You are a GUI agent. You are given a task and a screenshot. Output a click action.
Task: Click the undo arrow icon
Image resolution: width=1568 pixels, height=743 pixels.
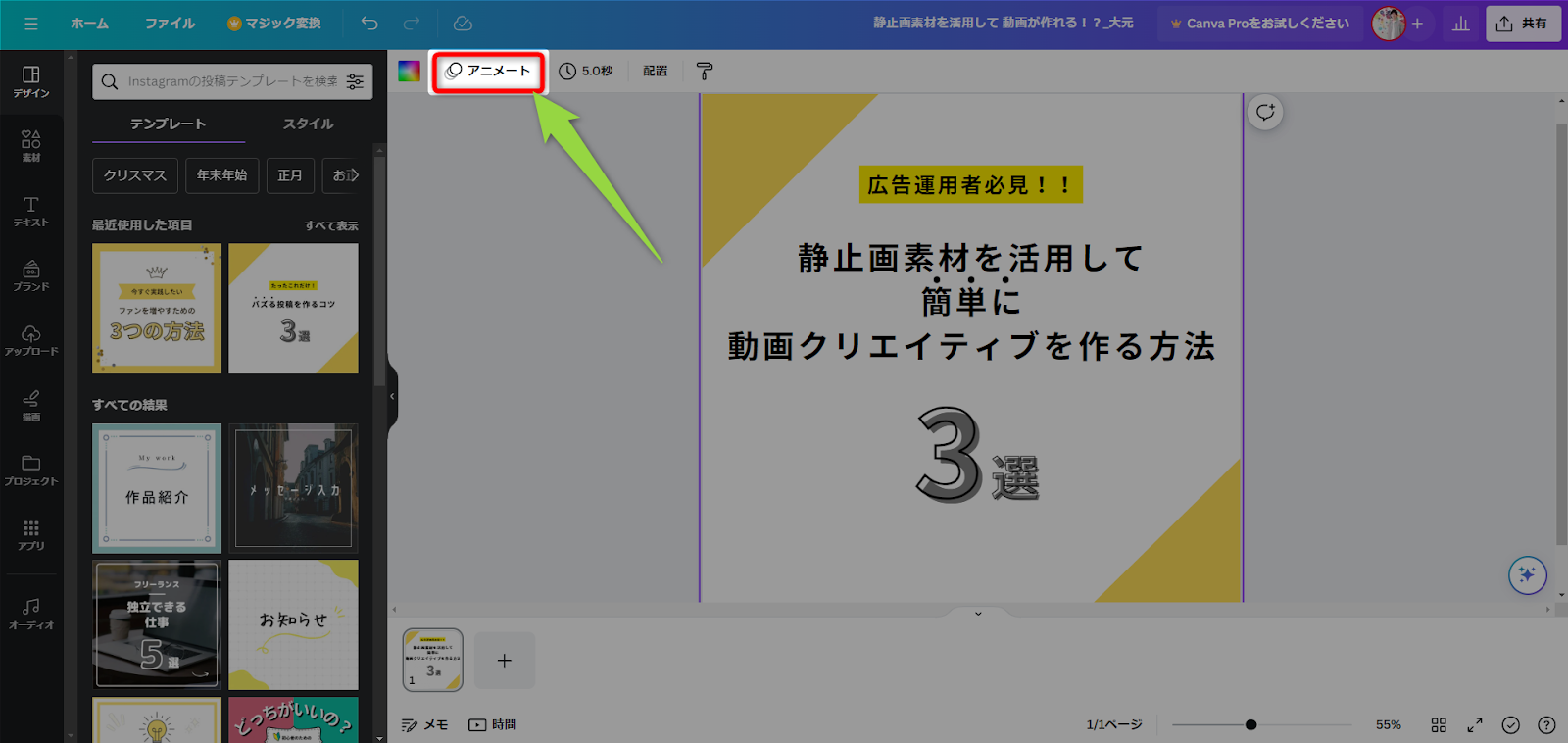369,24
